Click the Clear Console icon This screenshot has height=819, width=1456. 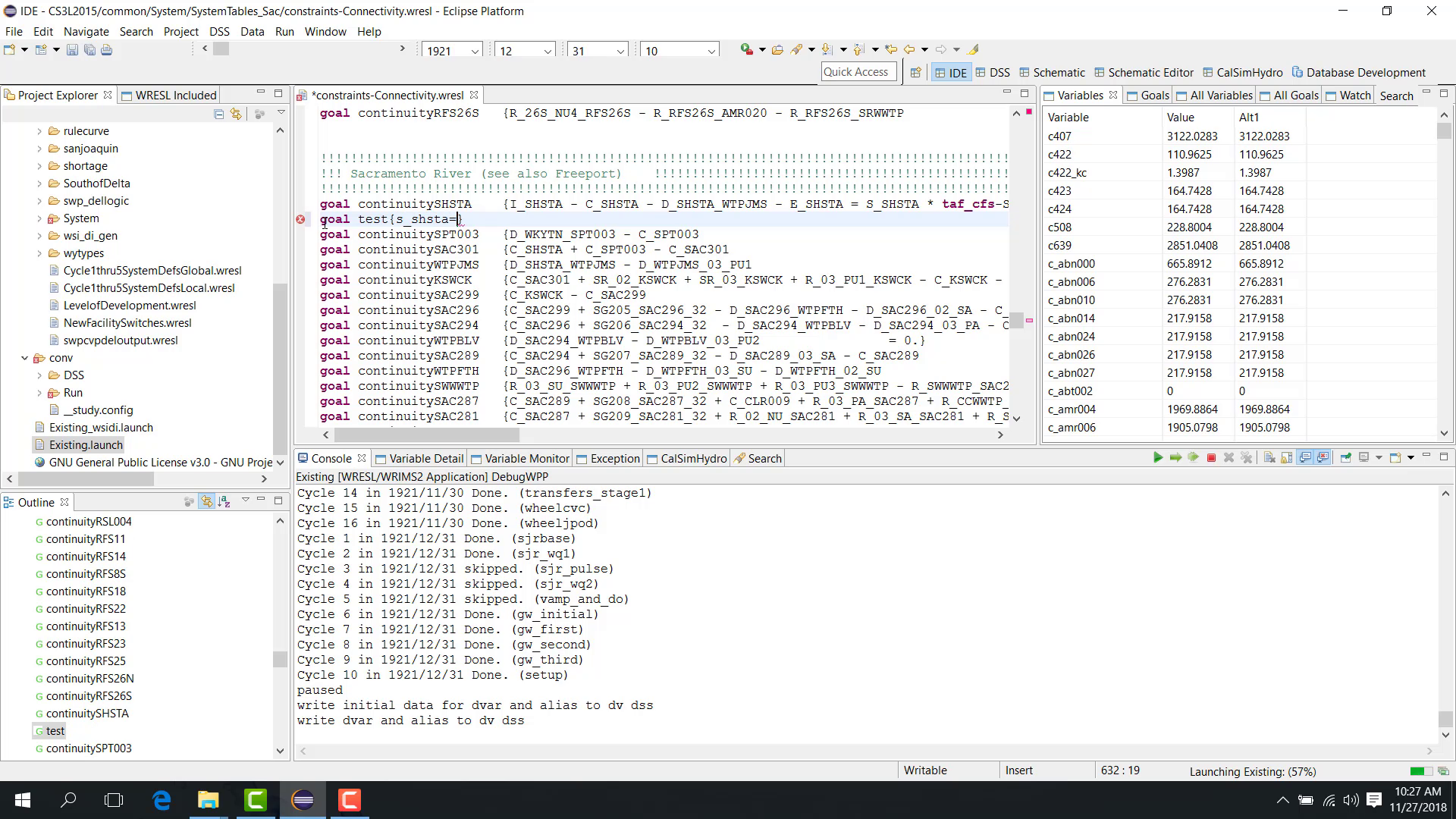pyautogui.click(x=1269, y=457)
